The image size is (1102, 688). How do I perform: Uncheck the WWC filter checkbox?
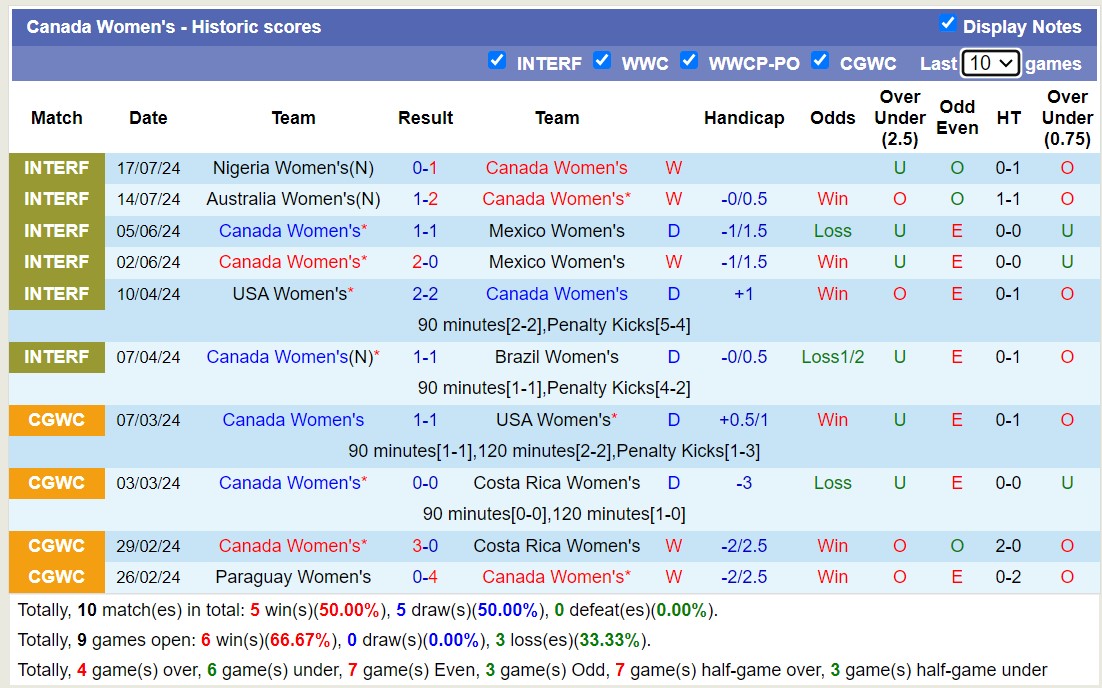point(602,61)
